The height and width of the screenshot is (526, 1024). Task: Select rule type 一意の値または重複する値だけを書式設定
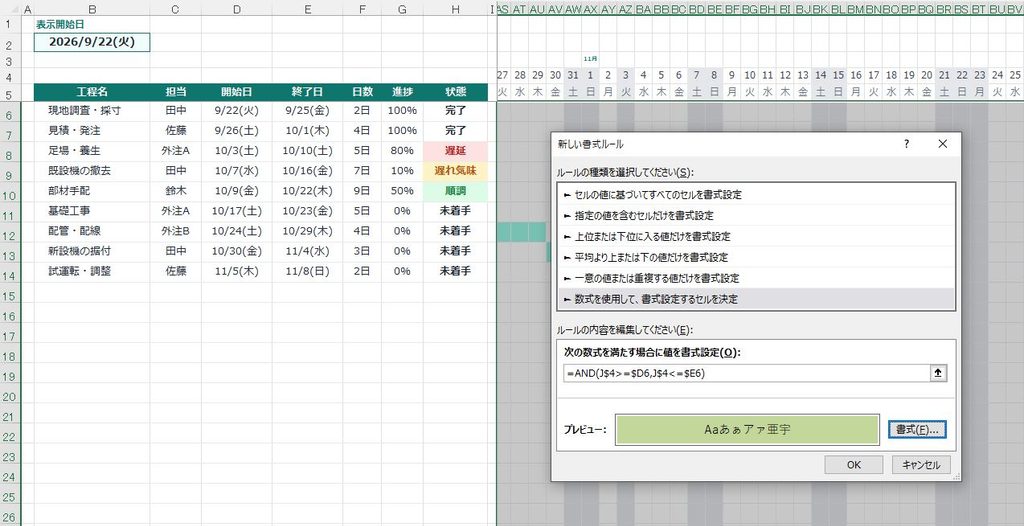coord(757,278)
